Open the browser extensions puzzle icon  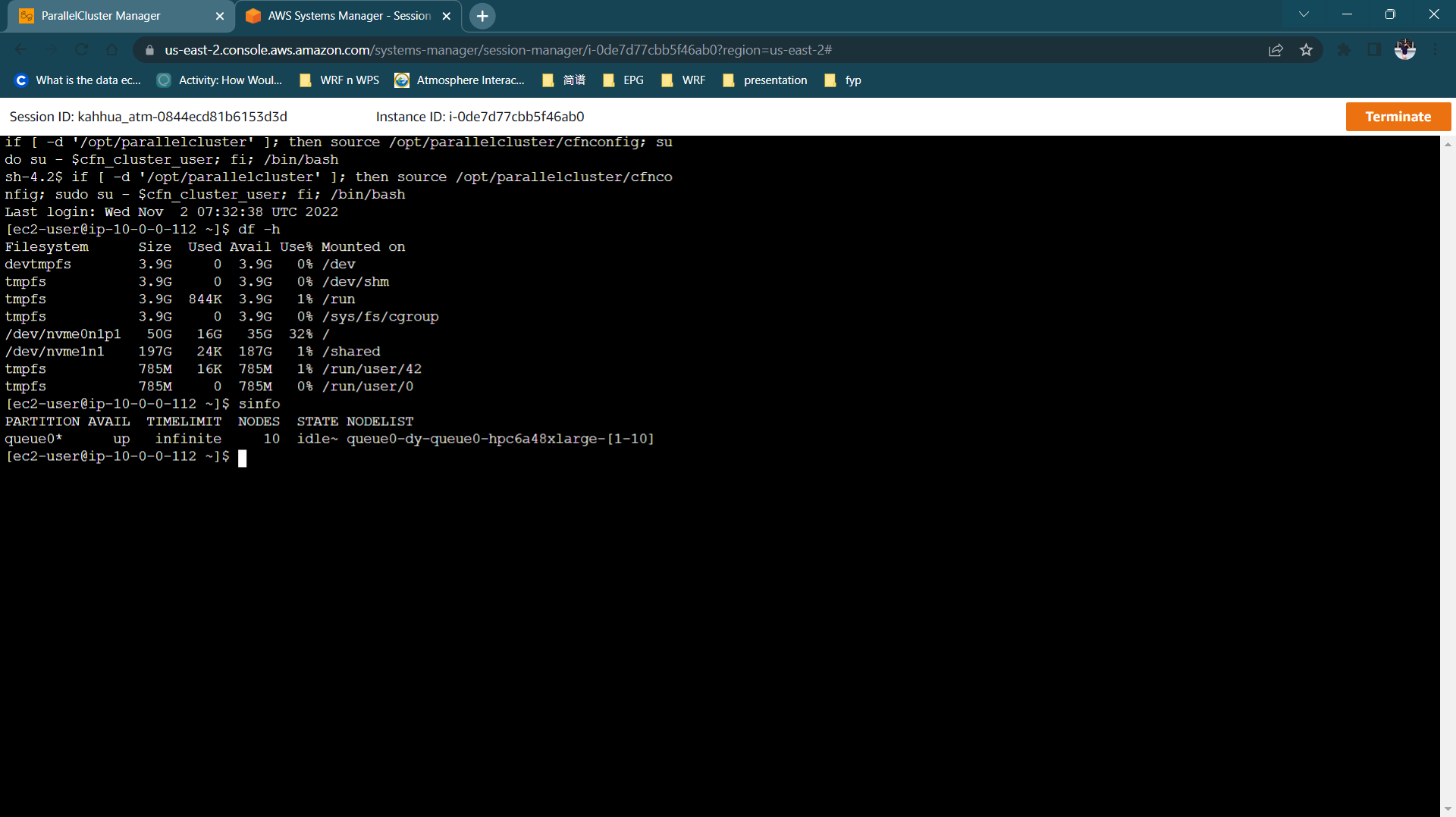click(x=1344, y=50)
